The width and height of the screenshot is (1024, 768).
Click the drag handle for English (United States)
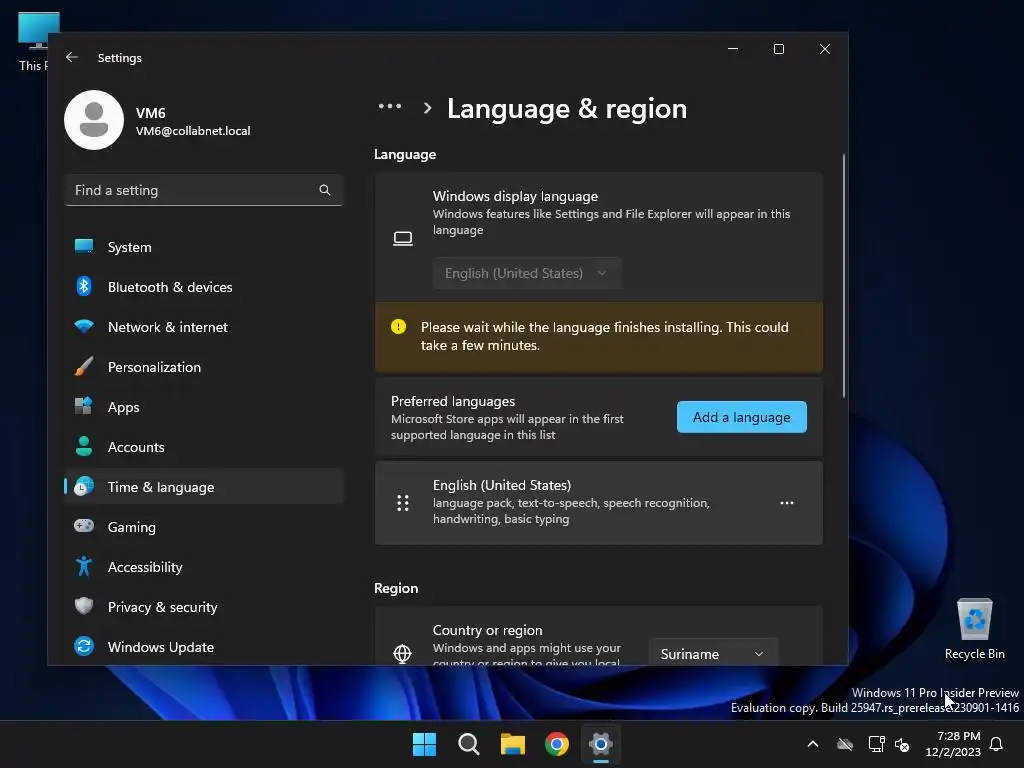point(403,503)
